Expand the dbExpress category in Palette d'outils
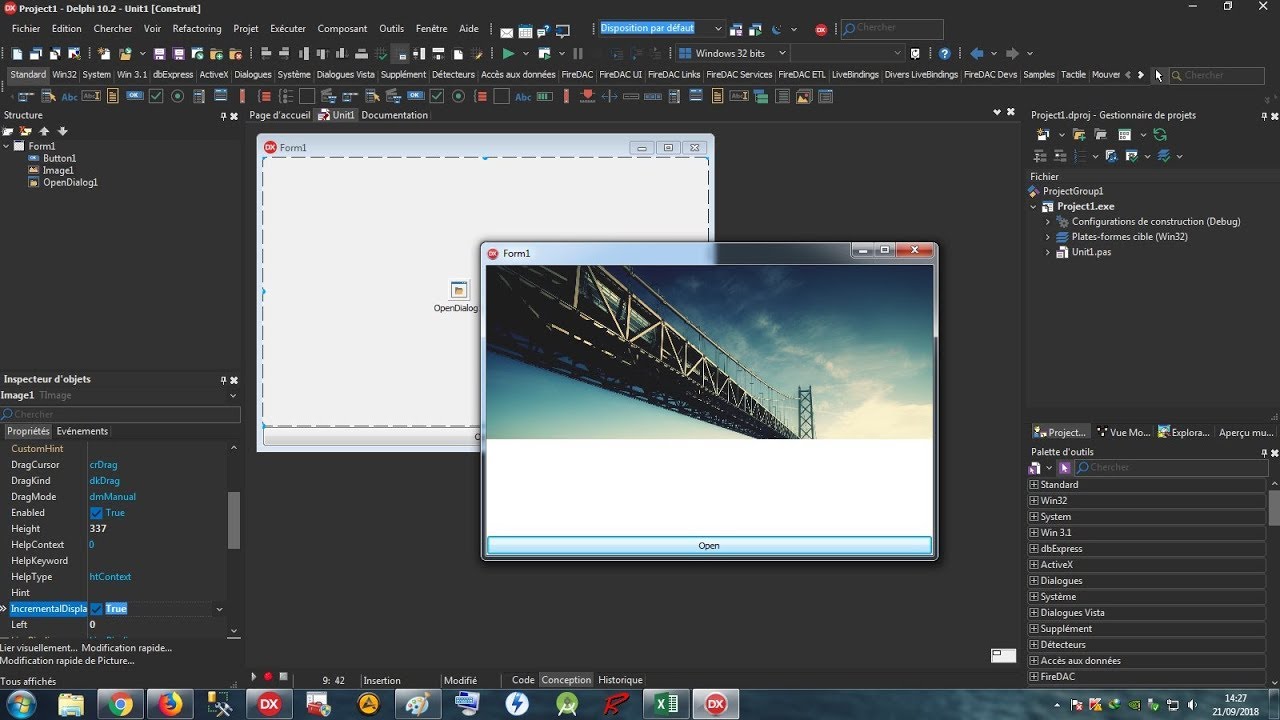Screen dimensions: 1280x720 [x=1034, y=549]
